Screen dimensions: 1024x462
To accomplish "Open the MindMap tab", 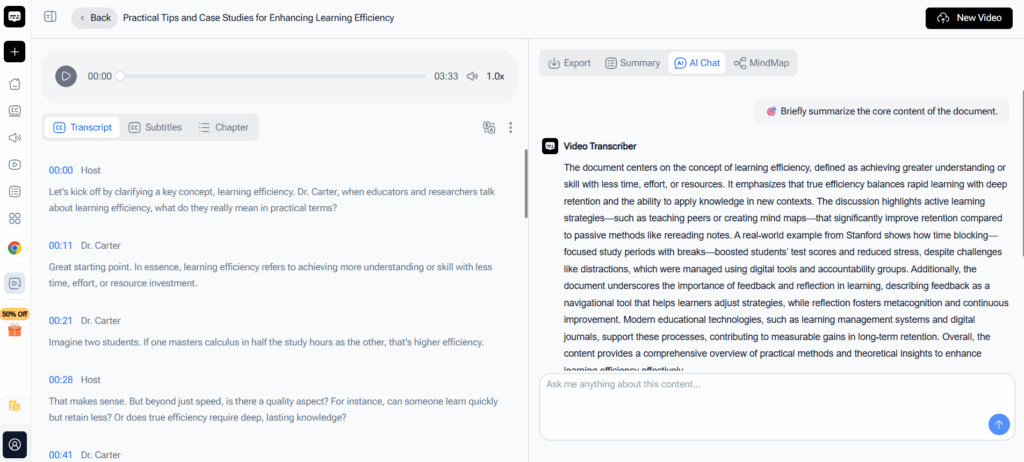I will tap(761, 63).
